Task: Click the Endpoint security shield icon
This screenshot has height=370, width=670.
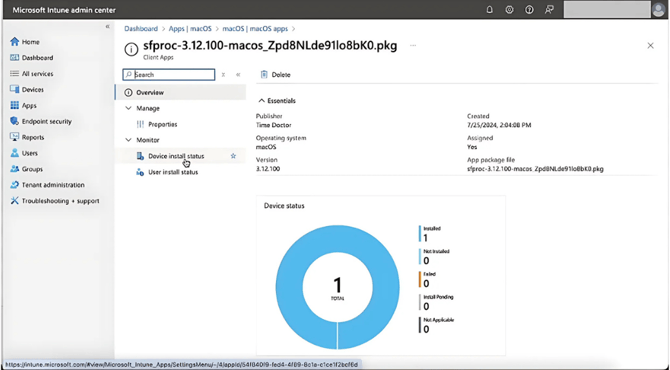Action: click(15, 121)
